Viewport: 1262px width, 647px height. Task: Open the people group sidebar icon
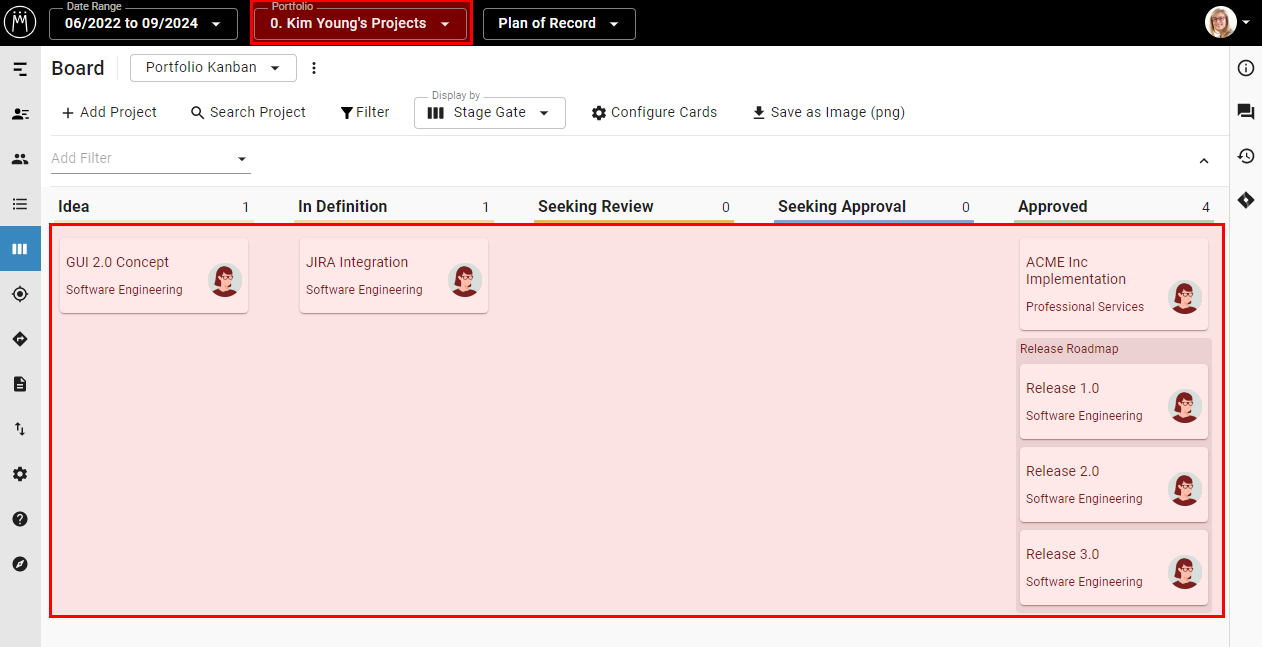pyautogui.click(x=20, y=159)
